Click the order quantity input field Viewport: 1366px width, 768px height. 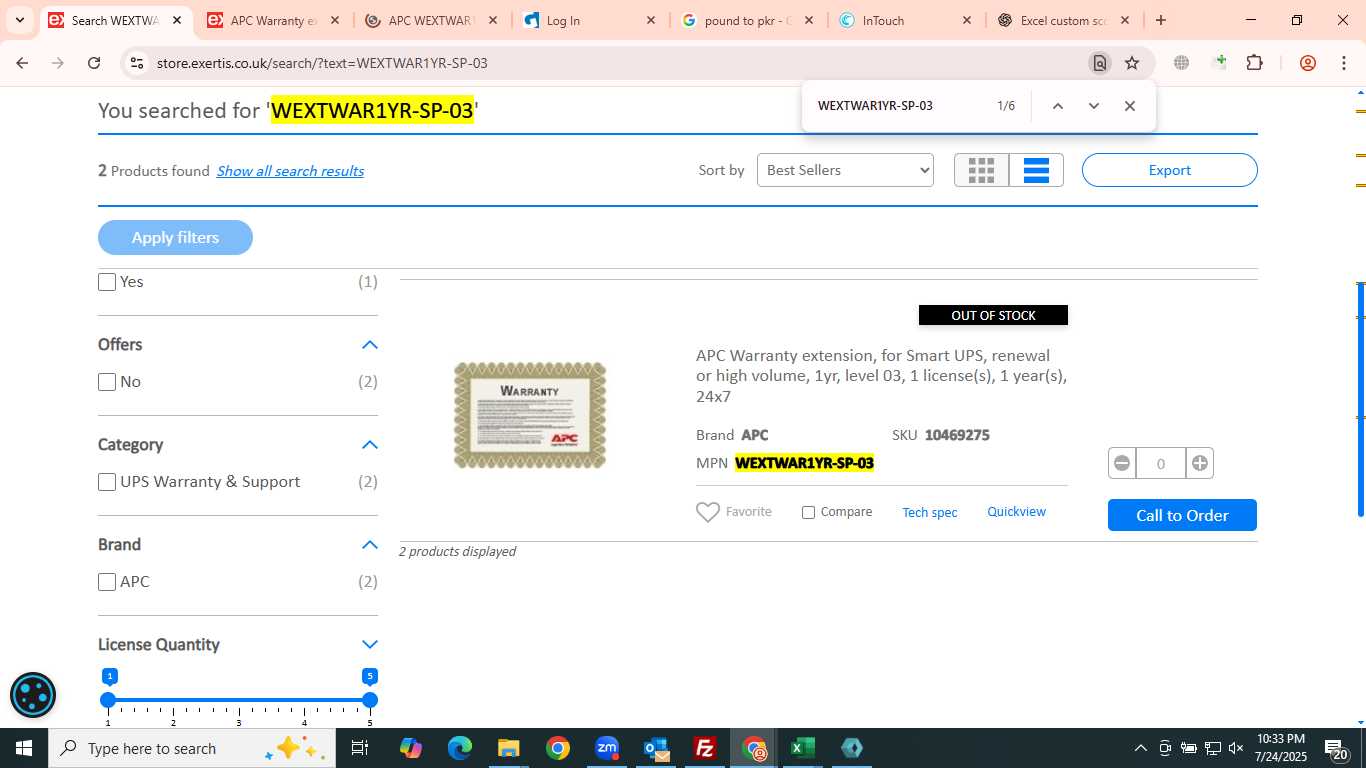[x=1160, y=463]
